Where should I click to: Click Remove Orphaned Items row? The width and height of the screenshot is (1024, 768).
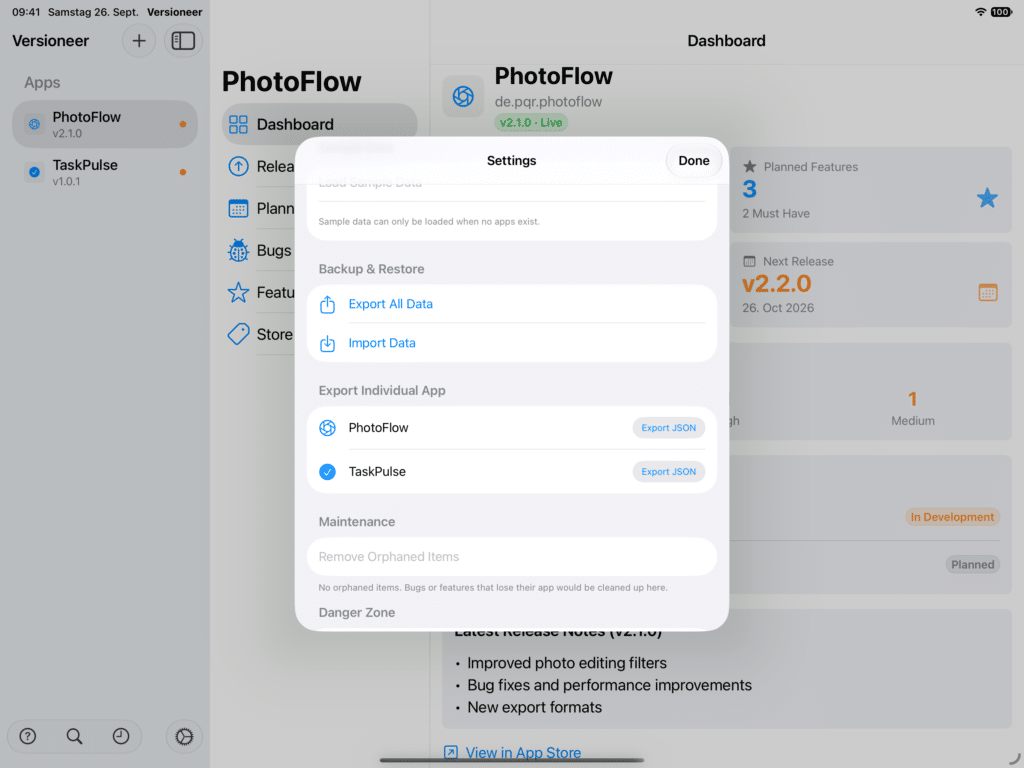point(512,556)
